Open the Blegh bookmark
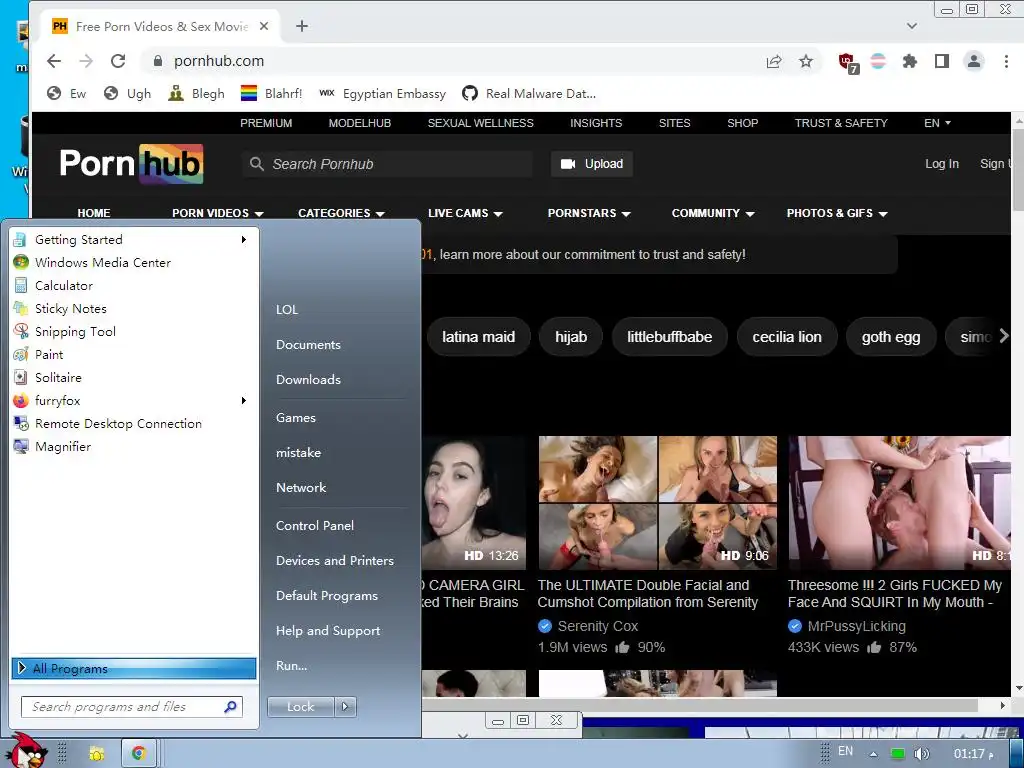 coord(197,93)
